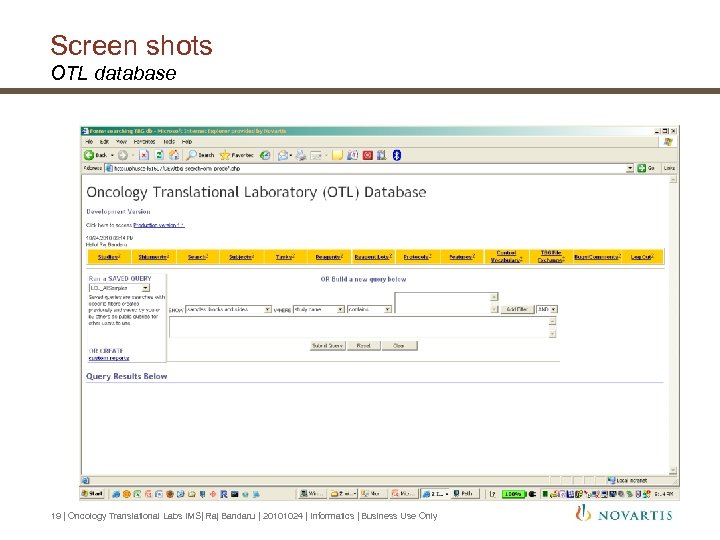The image size is (720, 540).
Task: Click the Clear button
Action: coord(399,345)
